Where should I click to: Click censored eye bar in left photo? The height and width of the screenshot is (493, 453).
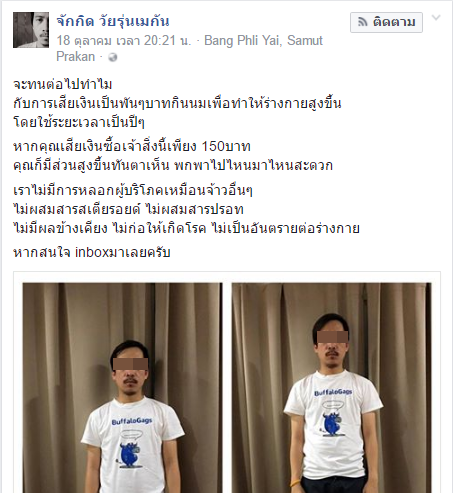pos(130,364)
